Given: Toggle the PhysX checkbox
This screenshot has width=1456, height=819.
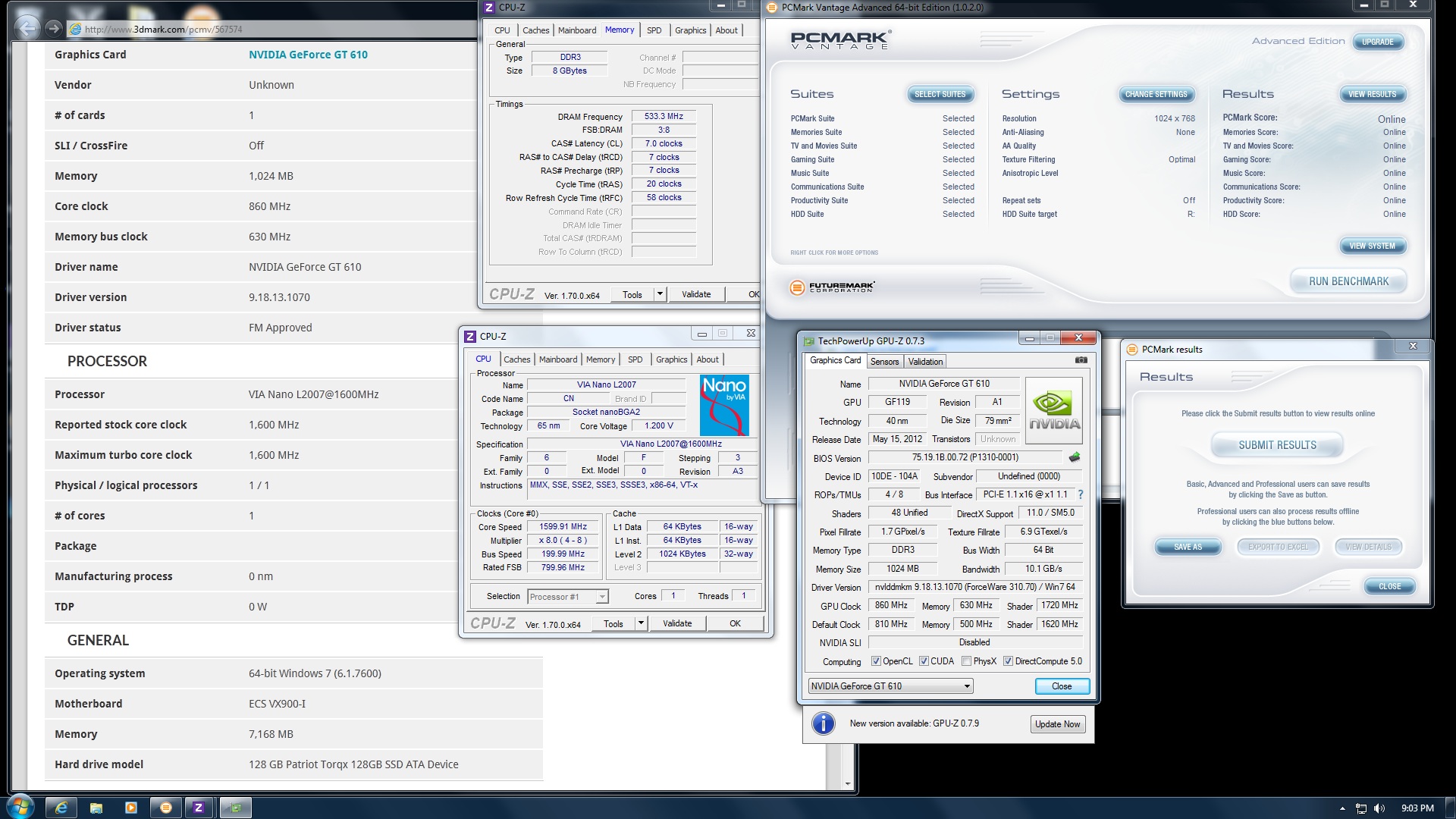Looking at the screenshot, I should (x=966, y=661).
